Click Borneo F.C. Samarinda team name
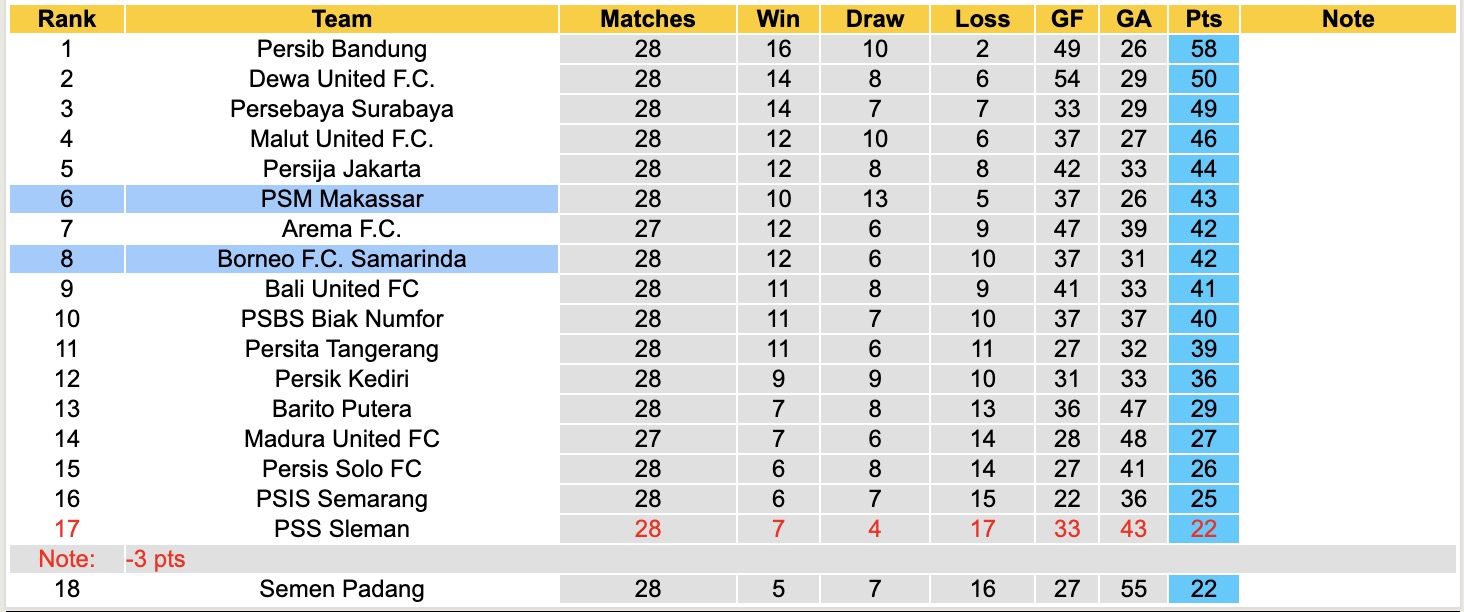Image resolution: width=1464 pixels, height=612 pixels. point(341,259)
